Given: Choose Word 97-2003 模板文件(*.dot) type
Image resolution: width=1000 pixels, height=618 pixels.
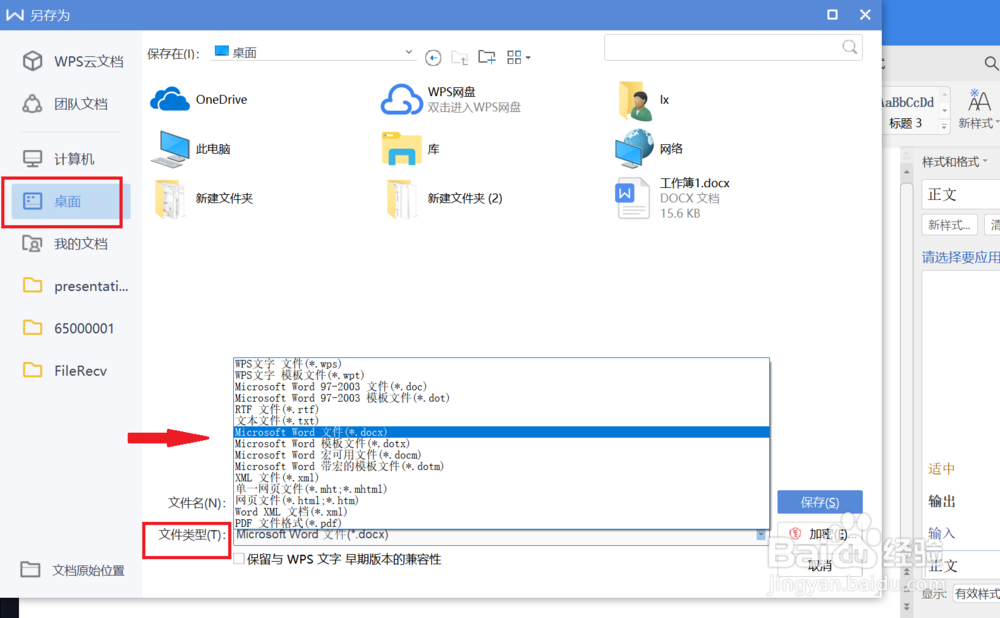Looking at the screenshot, I should coord(501,398).
